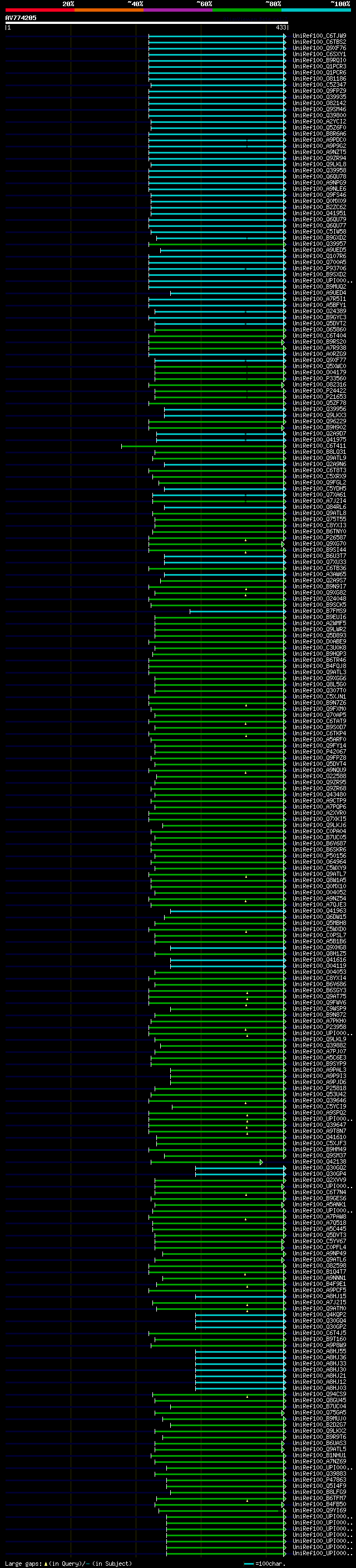The image size is (356, 1568).
Task: Select the UniRef100_B9T160 label
Action: [x=319, y=1338]
